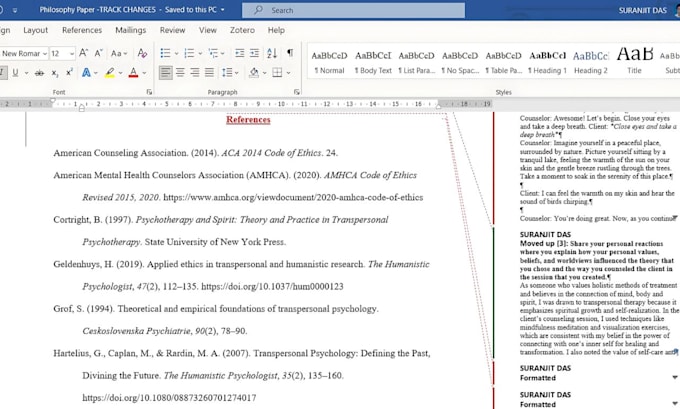Apply superscript formatting
Image resolution: width=680 pixels, height=409 pixels.
click(69, 72)
